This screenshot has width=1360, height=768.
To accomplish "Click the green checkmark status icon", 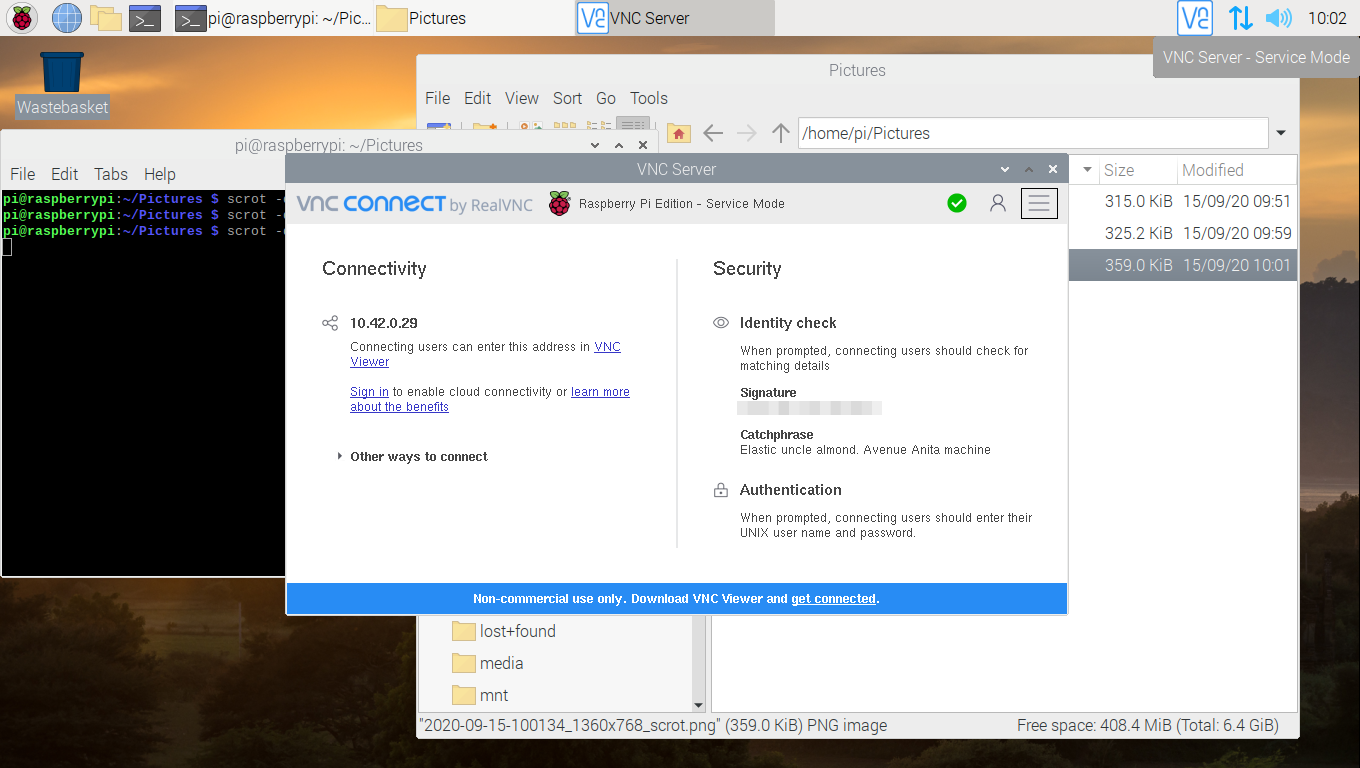I will tap(957, 203).
